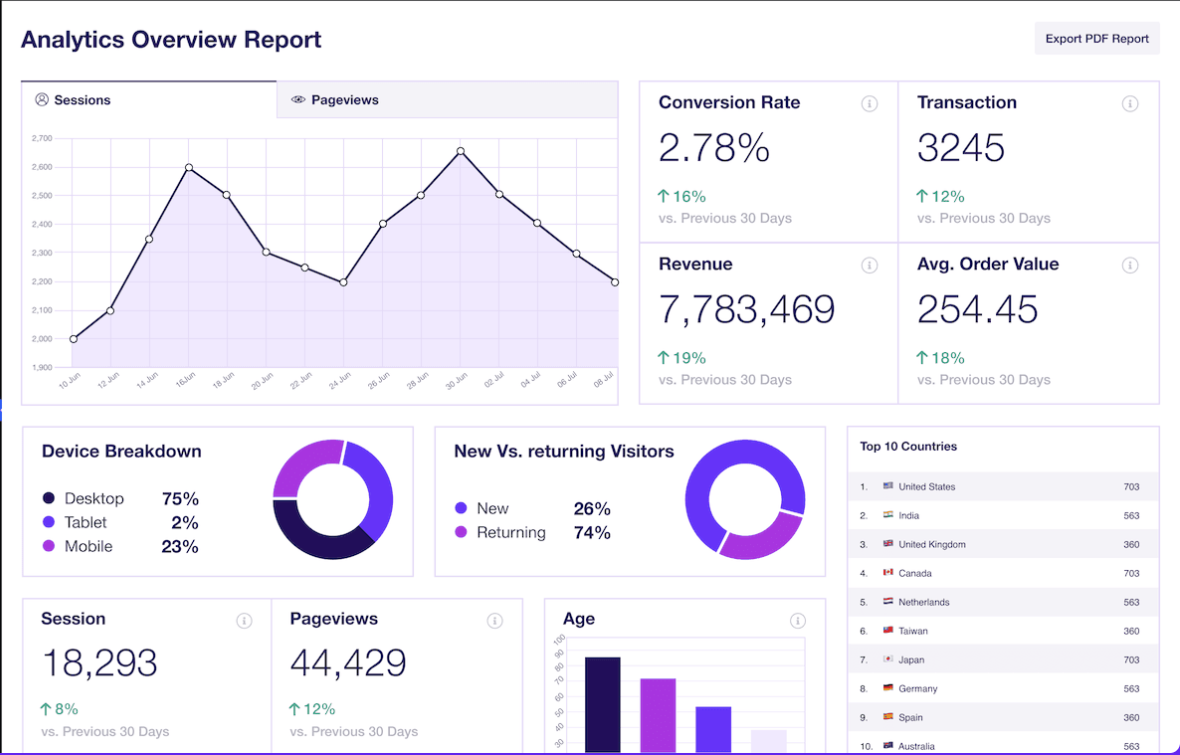The height and width of the screenshot is (755, 1180).
Task: Click the India flag icon
Action: click(x=888, y=515)
